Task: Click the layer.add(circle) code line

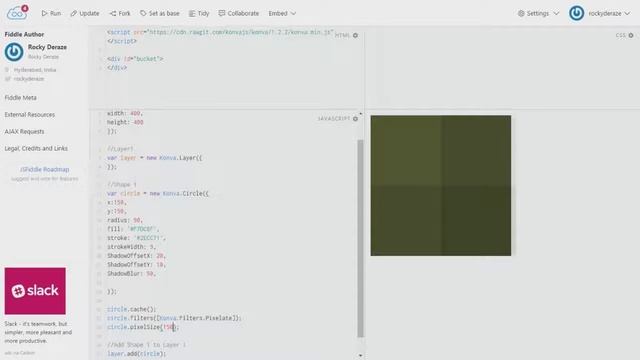Action: tap(137, 354)
